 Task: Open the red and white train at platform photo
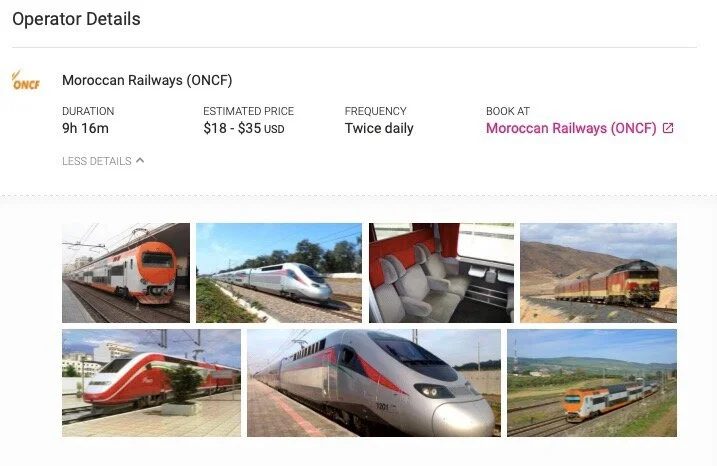151,383
